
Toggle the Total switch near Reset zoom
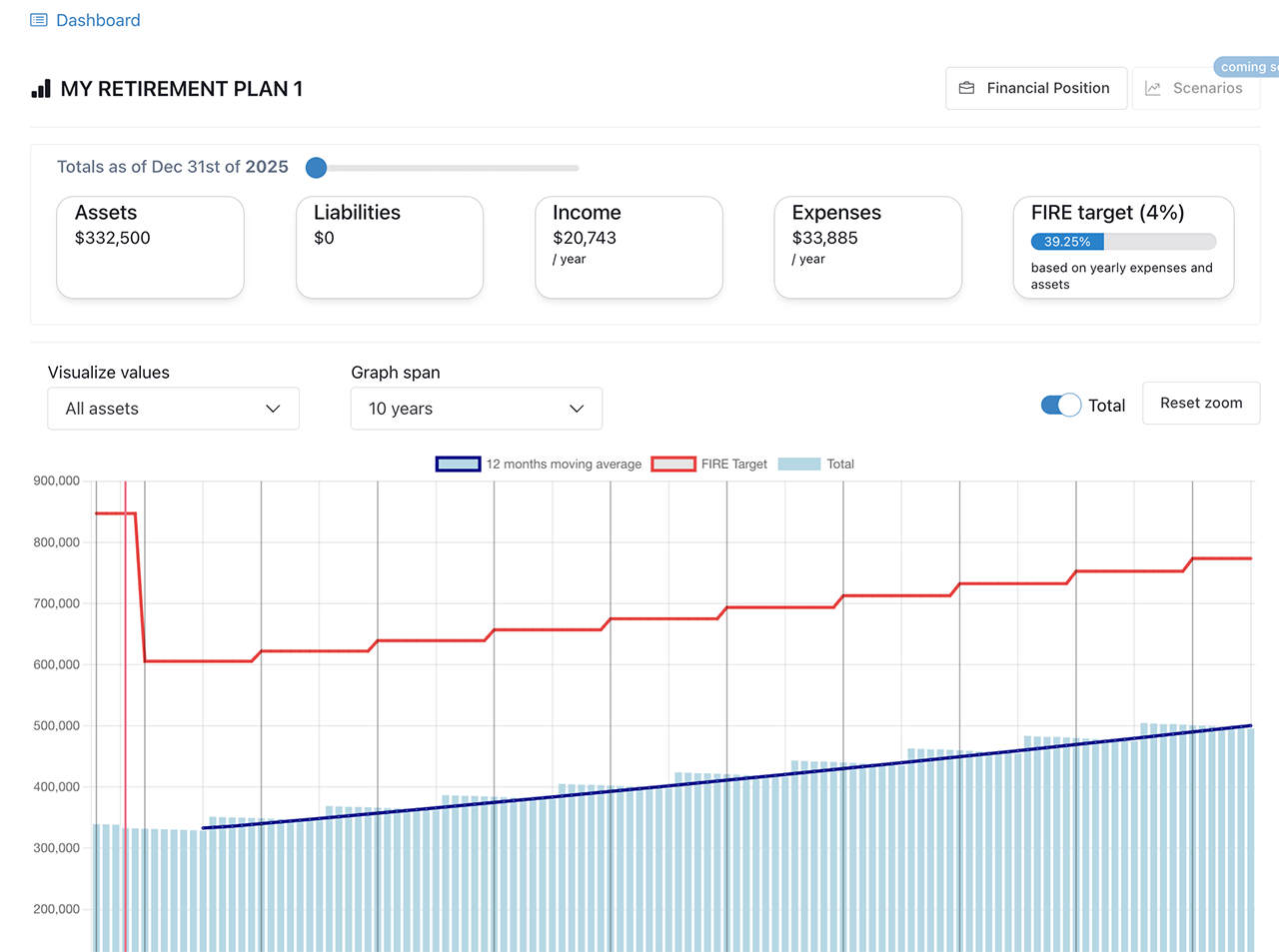1059,405
